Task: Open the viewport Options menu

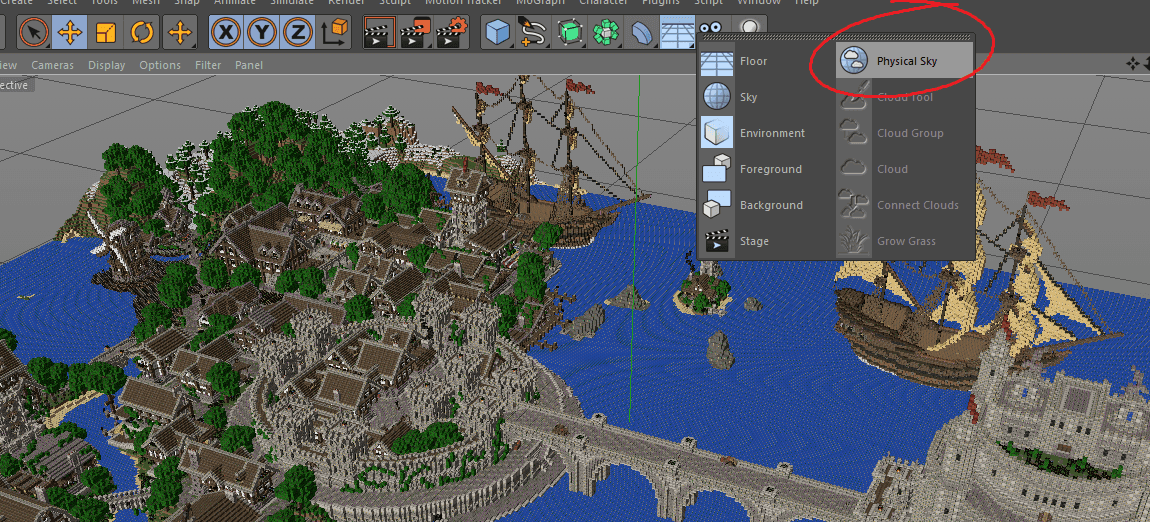Action: 160,65
